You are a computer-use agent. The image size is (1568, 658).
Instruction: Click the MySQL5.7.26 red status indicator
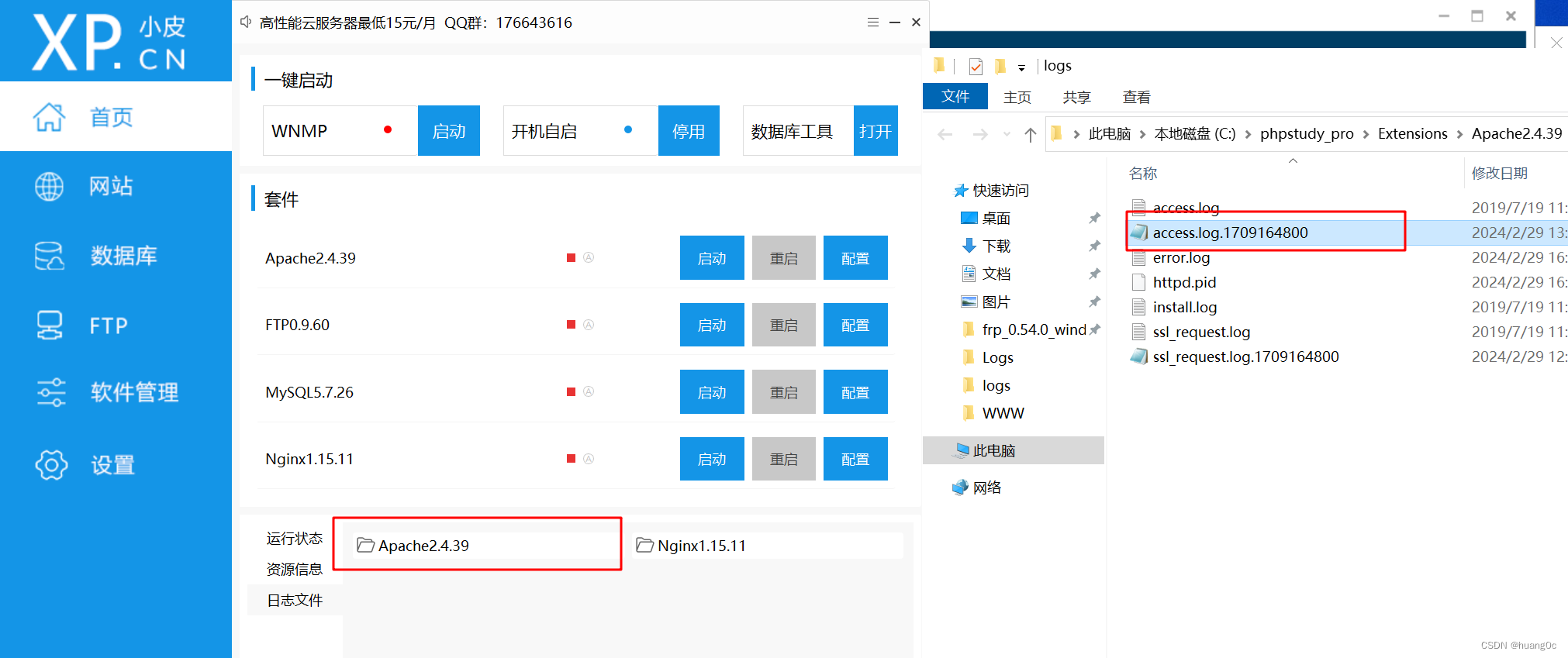pos(571,391)
